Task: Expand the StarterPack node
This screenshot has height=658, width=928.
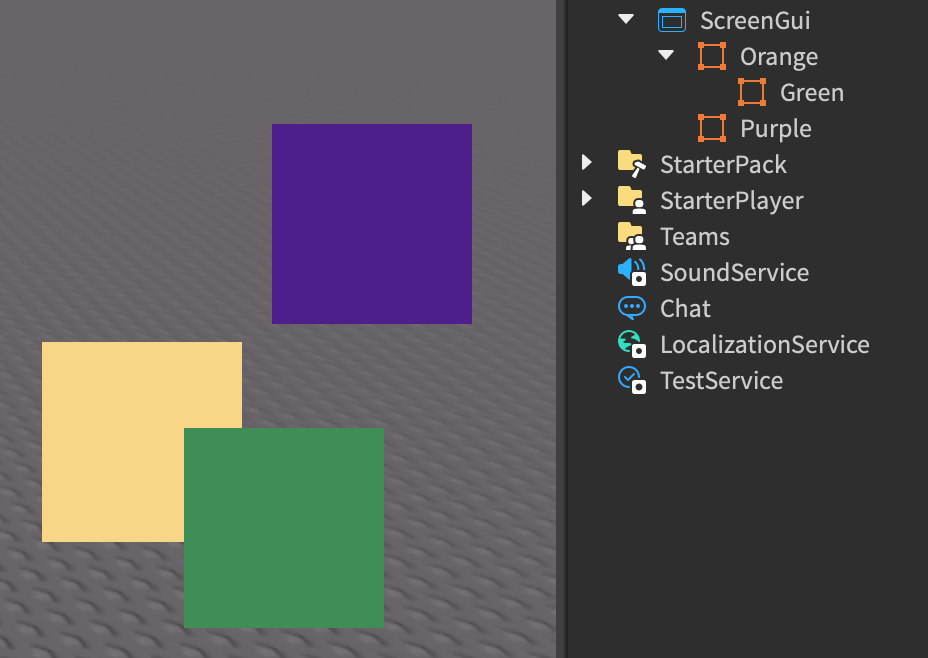Action: [x=587, y=162]
